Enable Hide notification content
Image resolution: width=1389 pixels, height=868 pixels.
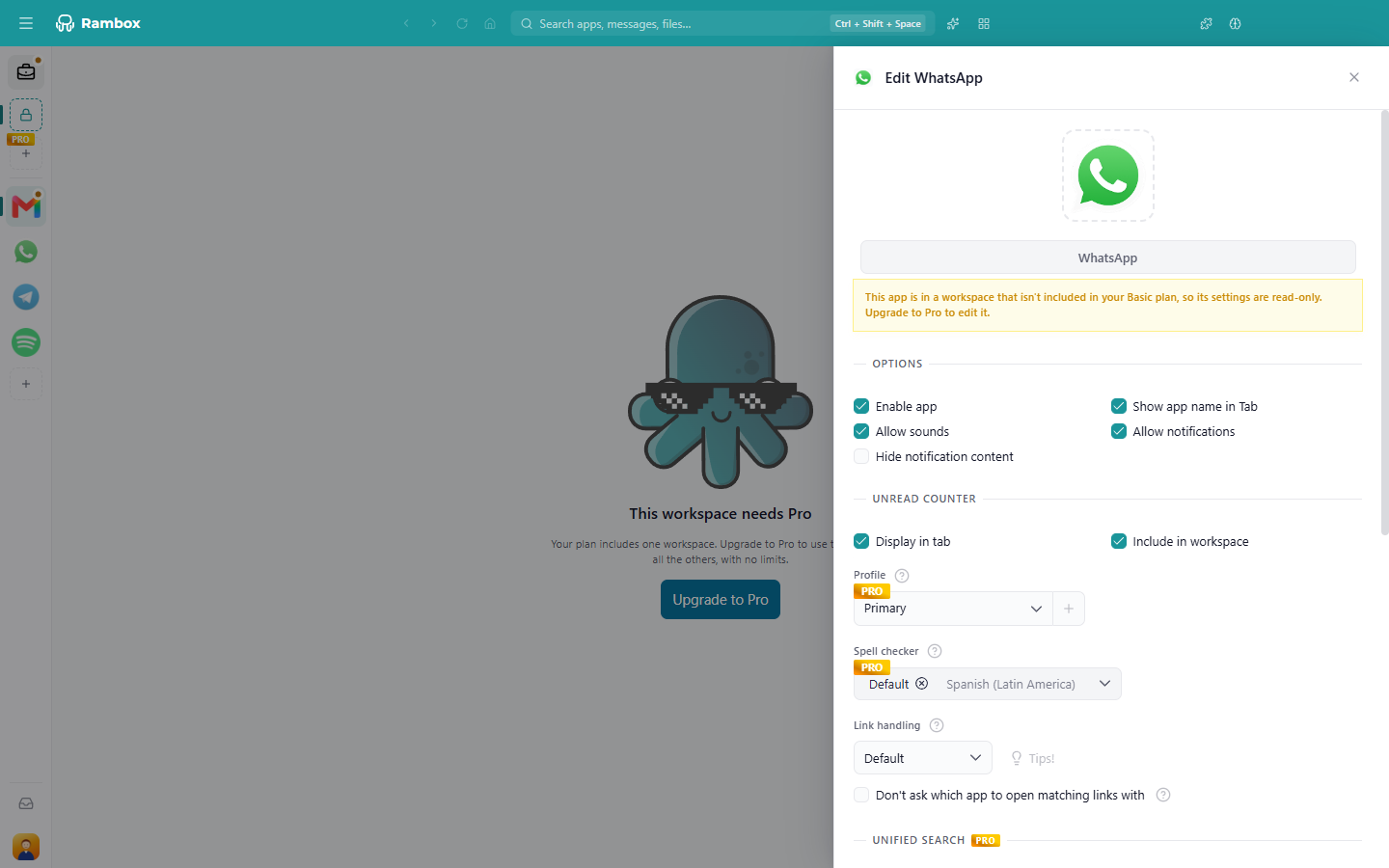[x=861, y=456]
